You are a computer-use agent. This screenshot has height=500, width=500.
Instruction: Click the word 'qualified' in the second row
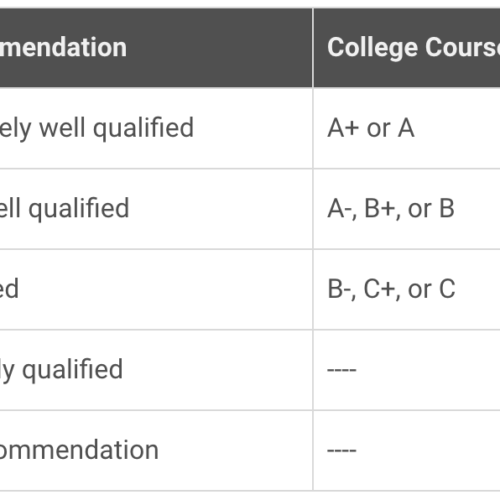tap(79, 210)
